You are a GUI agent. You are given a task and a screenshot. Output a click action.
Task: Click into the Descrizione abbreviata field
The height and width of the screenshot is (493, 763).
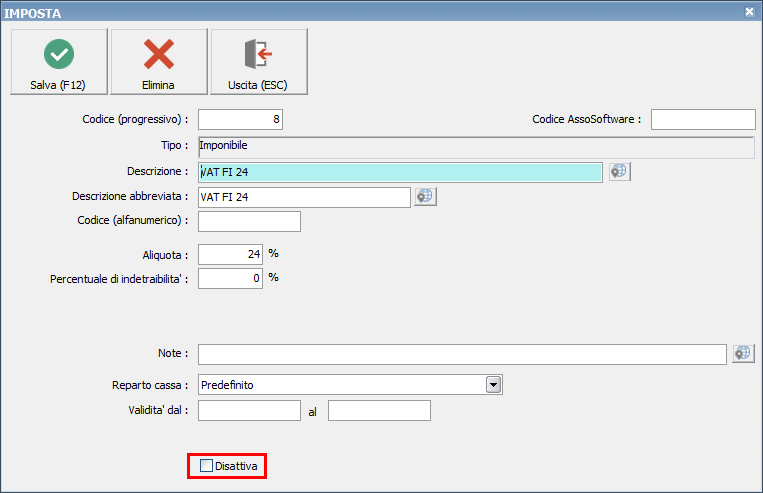coord(304,197)
